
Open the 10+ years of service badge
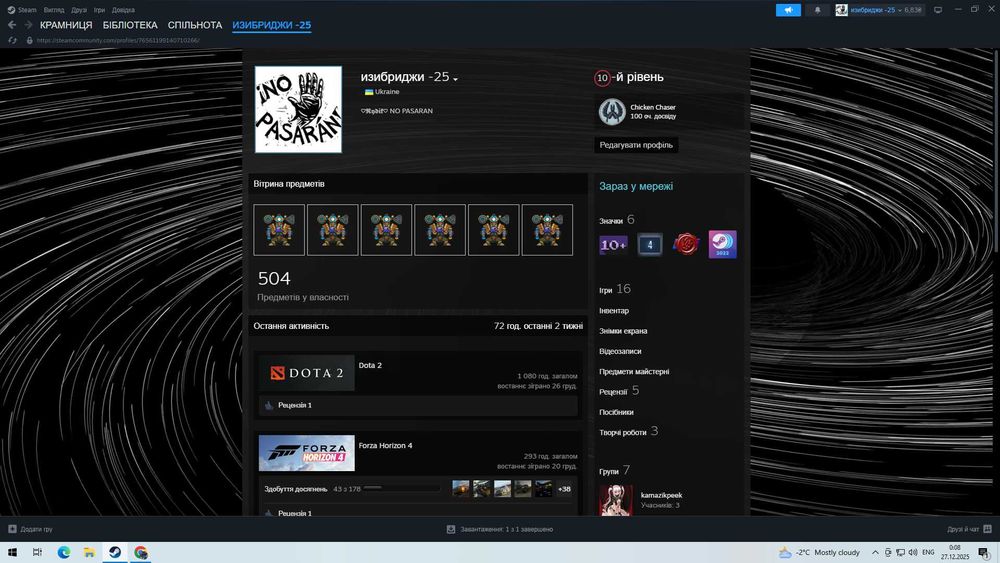(x=613, y=244)
